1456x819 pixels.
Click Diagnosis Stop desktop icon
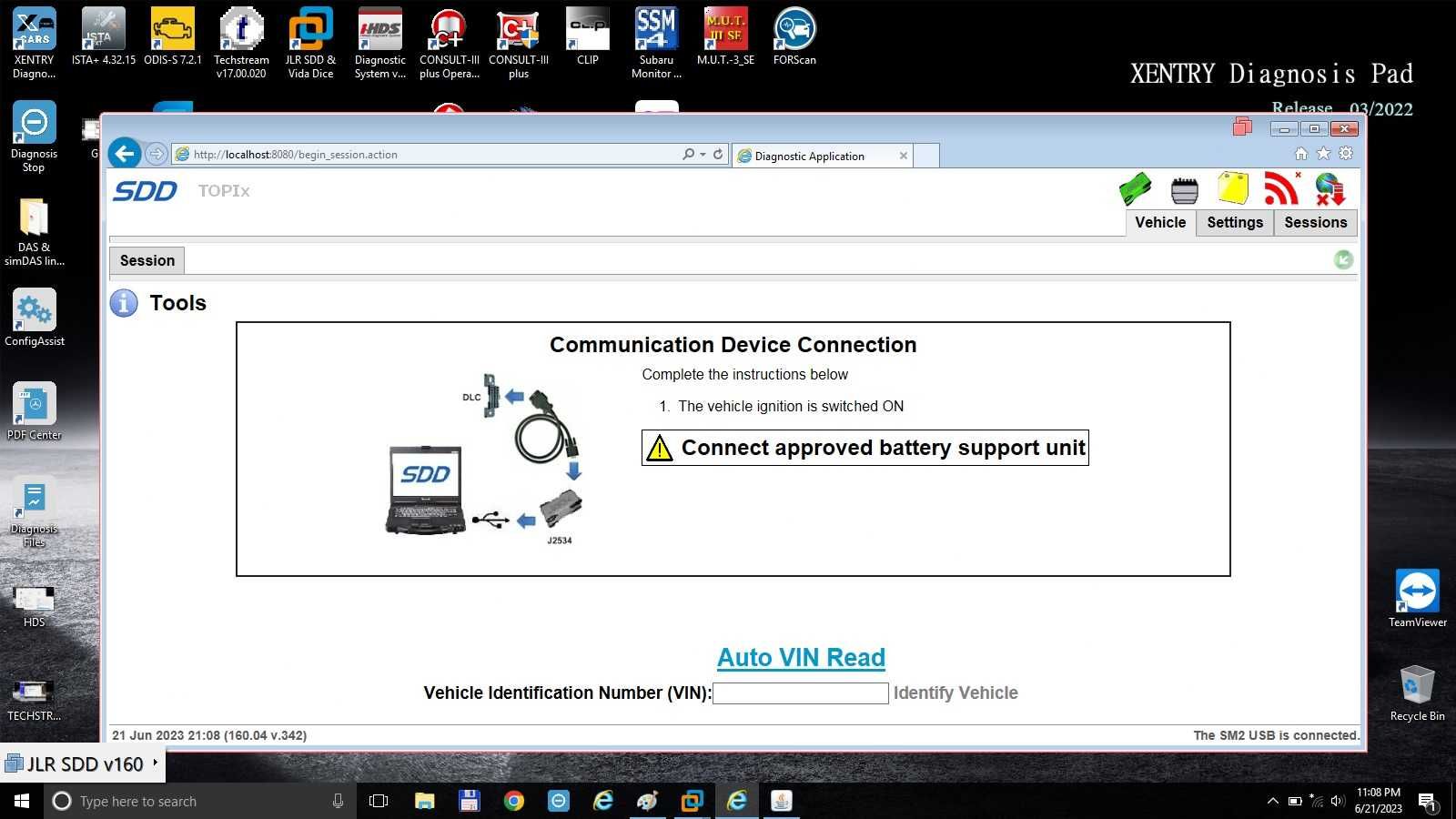pyautogui.click(x=34, y=136)
